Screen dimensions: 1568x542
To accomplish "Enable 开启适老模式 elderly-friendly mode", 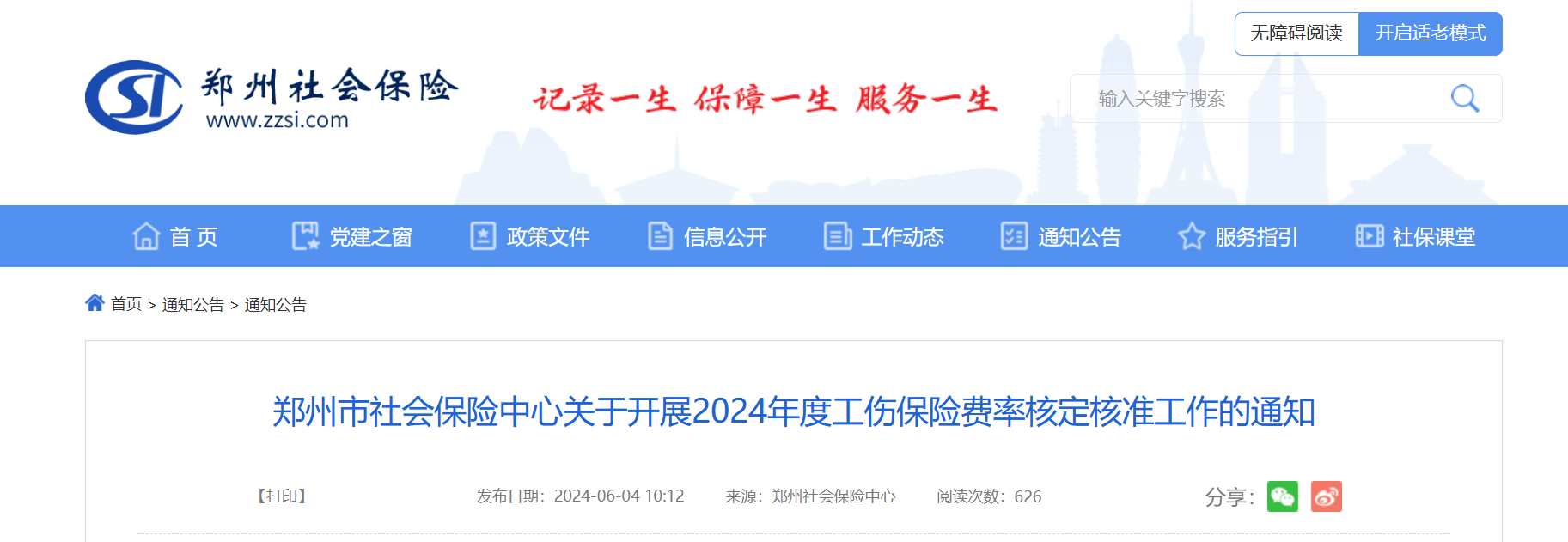I will (1430, 33).
